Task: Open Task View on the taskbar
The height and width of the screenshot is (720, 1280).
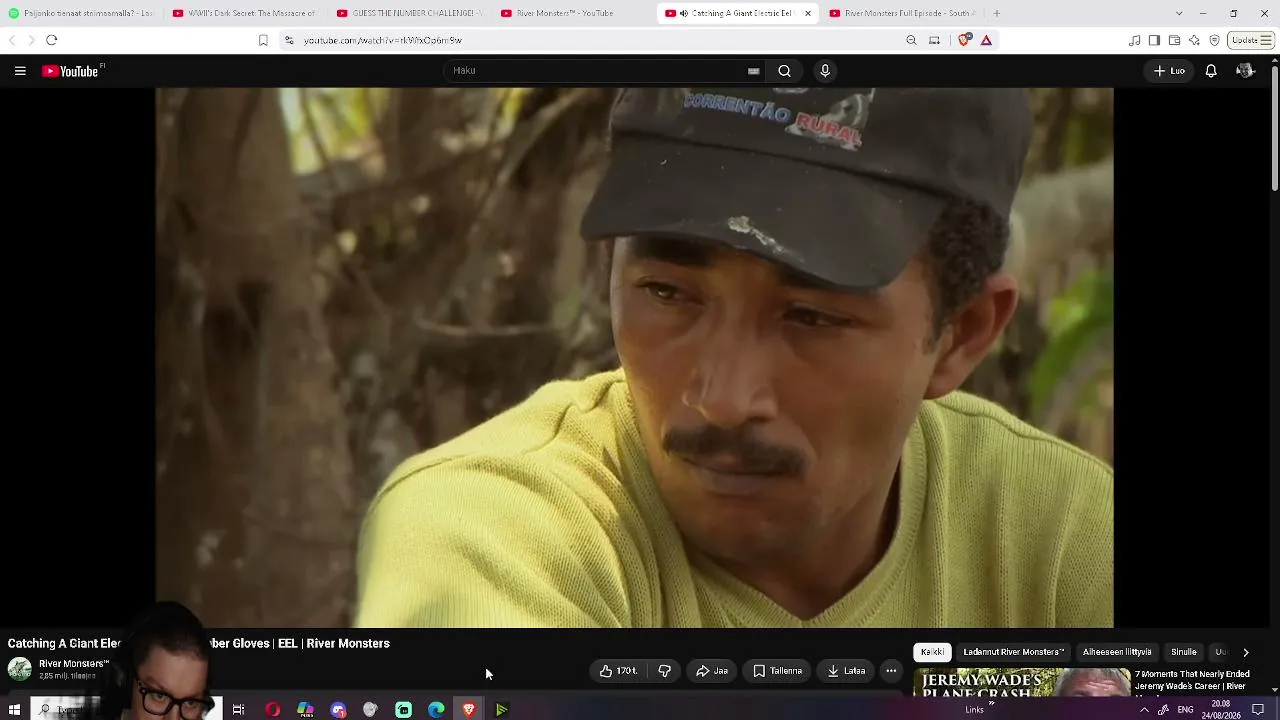Action: [x=238, y=709]
